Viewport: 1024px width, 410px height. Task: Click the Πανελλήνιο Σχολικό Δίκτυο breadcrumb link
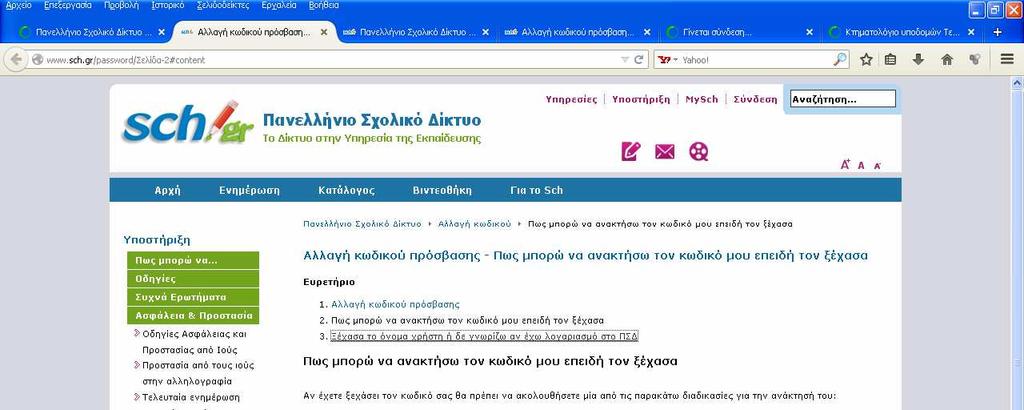tap(362, 224)
